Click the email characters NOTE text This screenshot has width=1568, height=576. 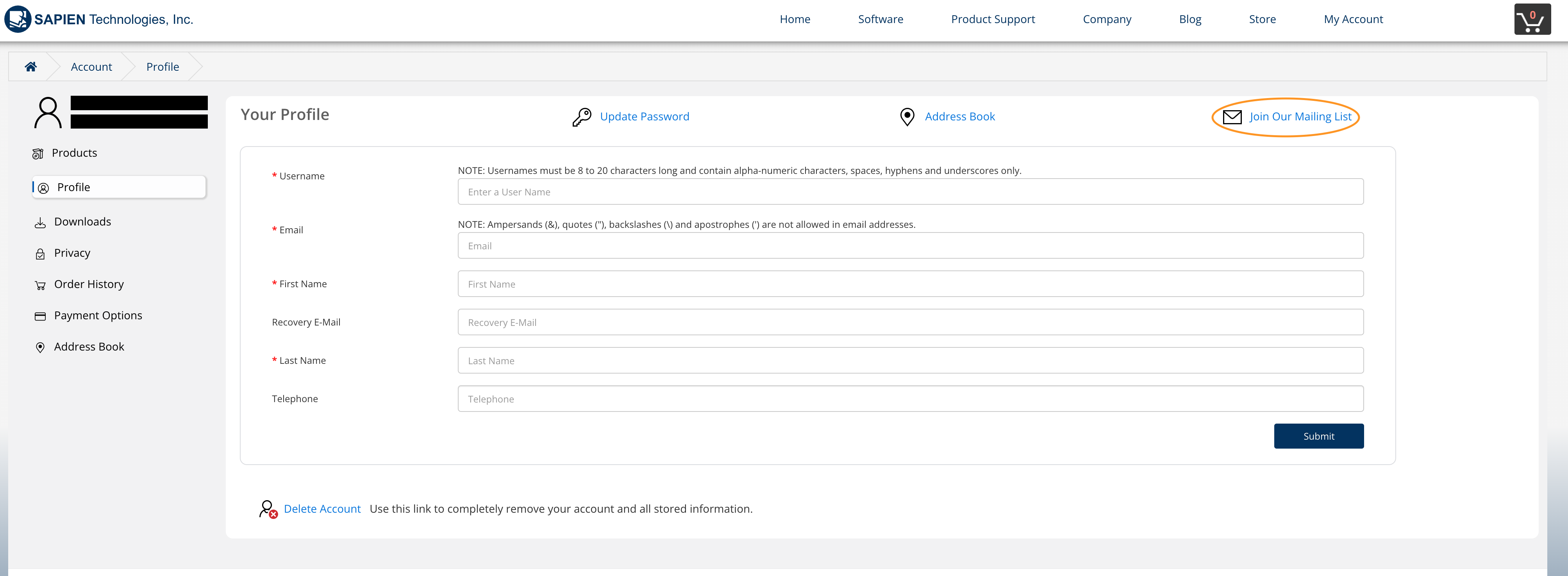click(687, 225)
